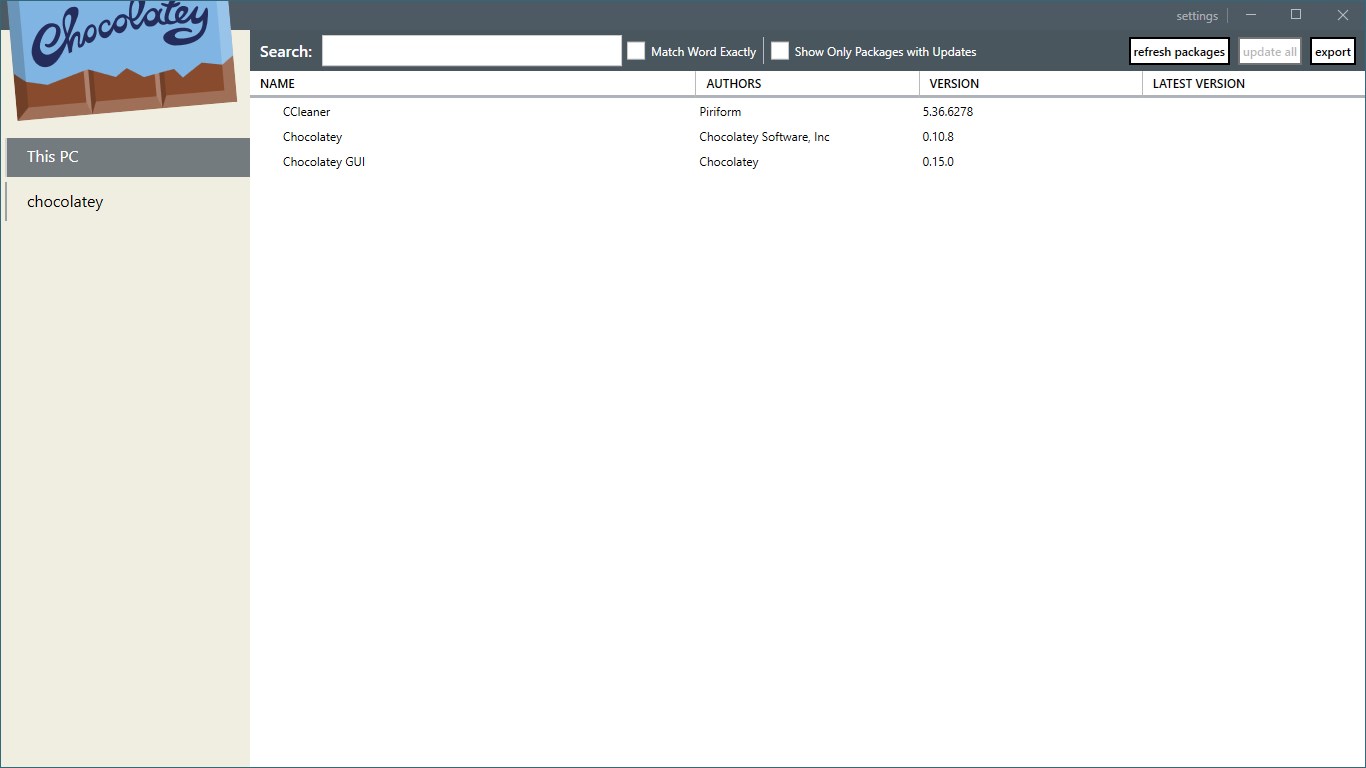Click author Chocolatey Software, Inc
This screenshot has width=1366, height=768.
click(764, 137)
